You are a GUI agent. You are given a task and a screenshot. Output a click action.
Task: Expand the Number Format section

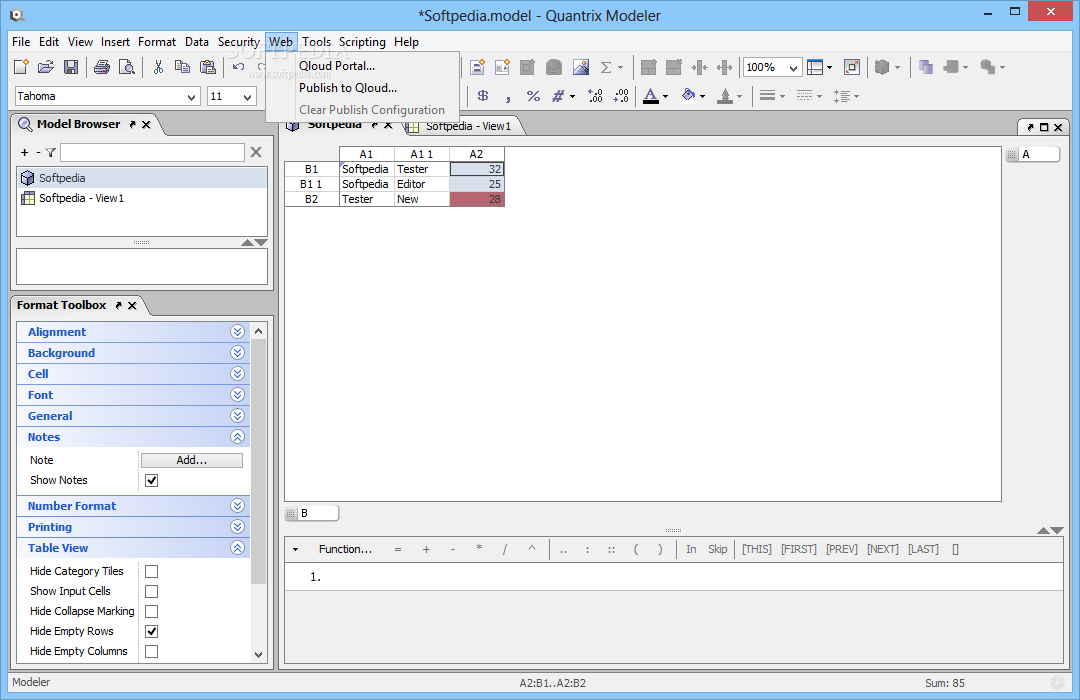click(x=237, y=506)
